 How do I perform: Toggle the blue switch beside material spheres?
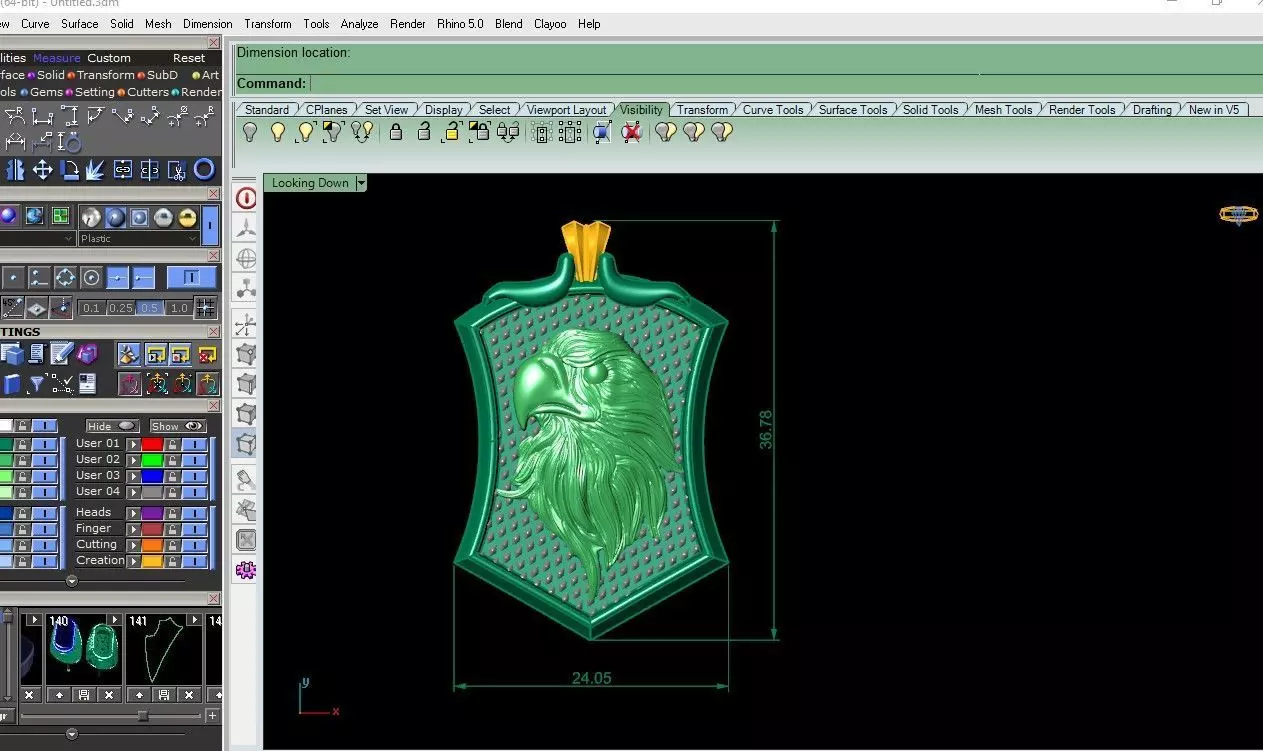point(210,225)
